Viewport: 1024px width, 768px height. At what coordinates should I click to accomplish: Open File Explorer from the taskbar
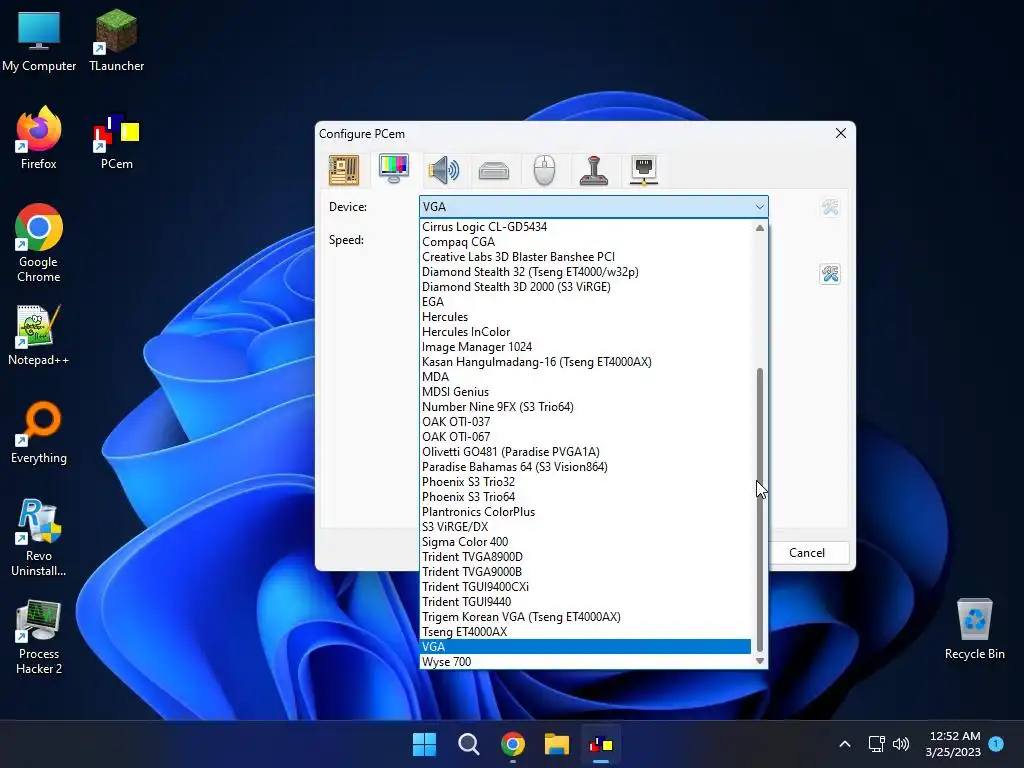click(x=557, y=744)
